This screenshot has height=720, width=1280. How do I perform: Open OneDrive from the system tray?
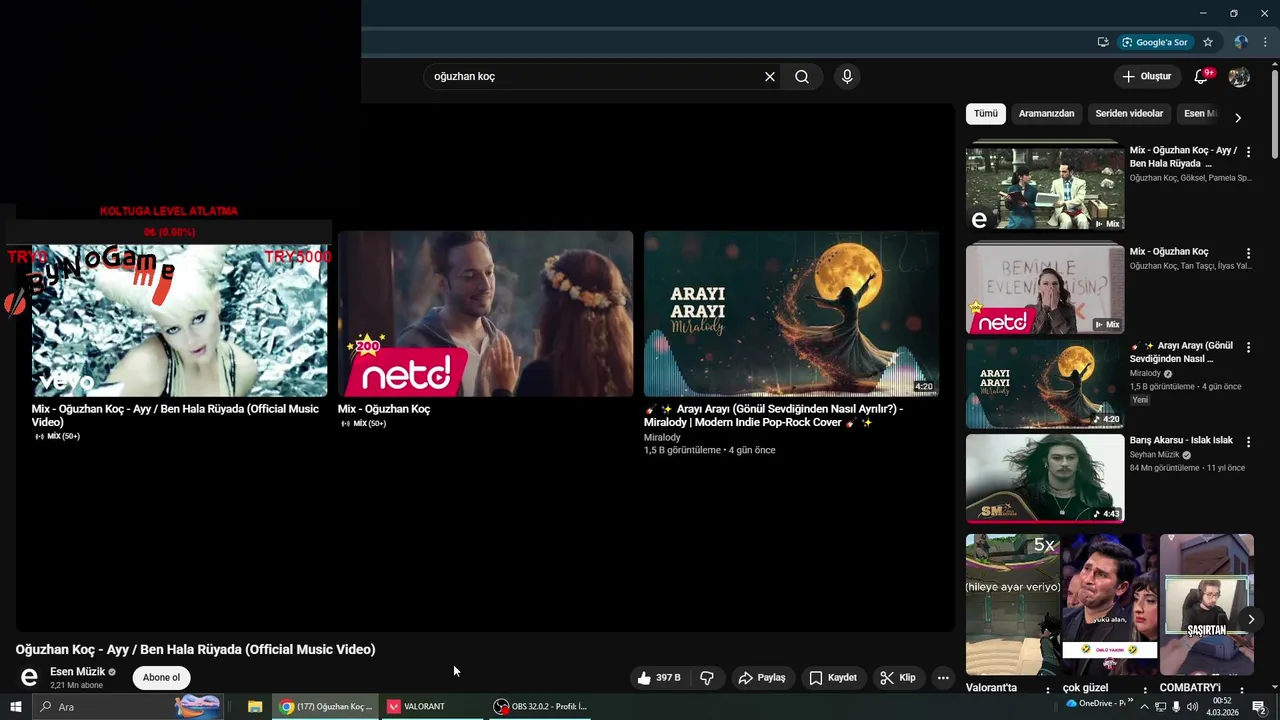[1096, 703]
